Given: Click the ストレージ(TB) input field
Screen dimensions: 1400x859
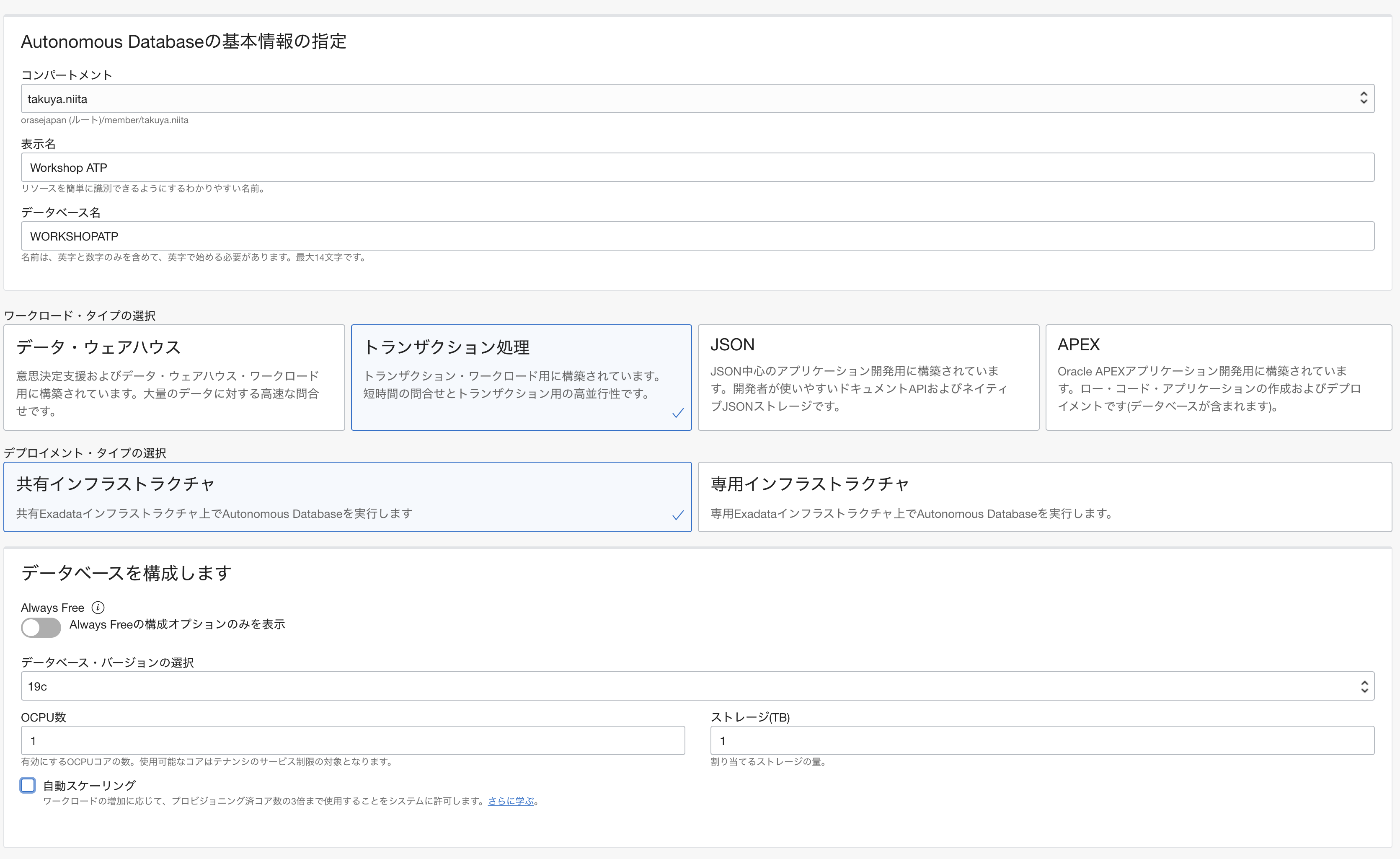Looking at the screenshot, I should point(1041,740).
